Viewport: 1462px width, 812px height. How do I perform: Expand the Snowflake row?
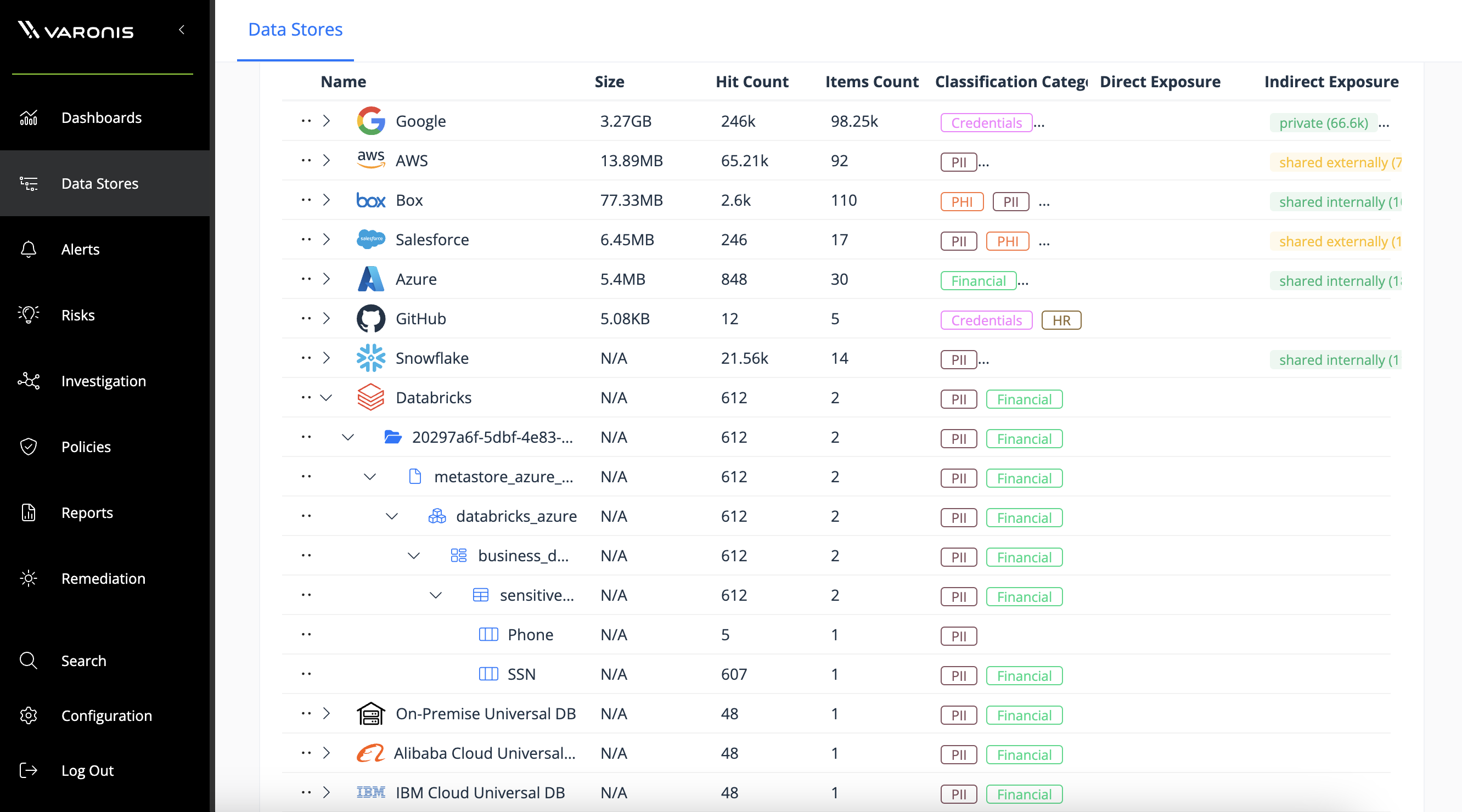coord(327,358)
